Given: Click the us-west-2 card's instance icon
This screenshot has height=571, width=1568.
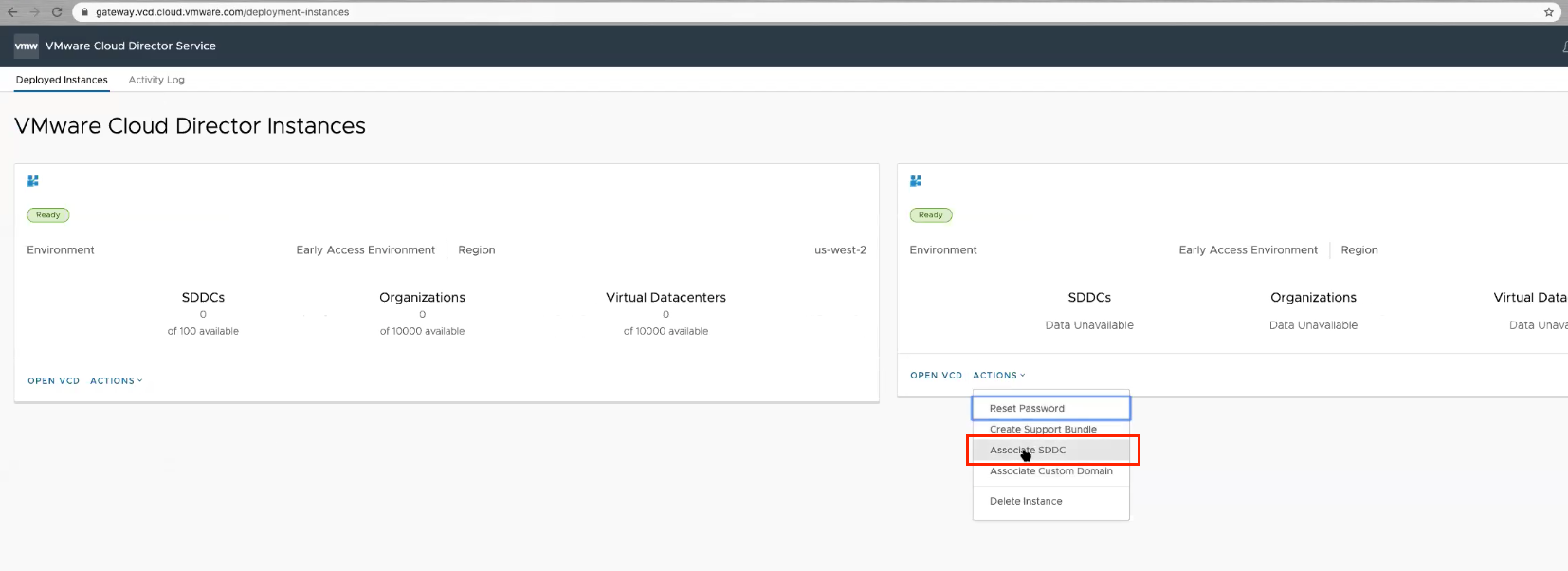Looking at the screenshot, I should (x=33, y=180).
